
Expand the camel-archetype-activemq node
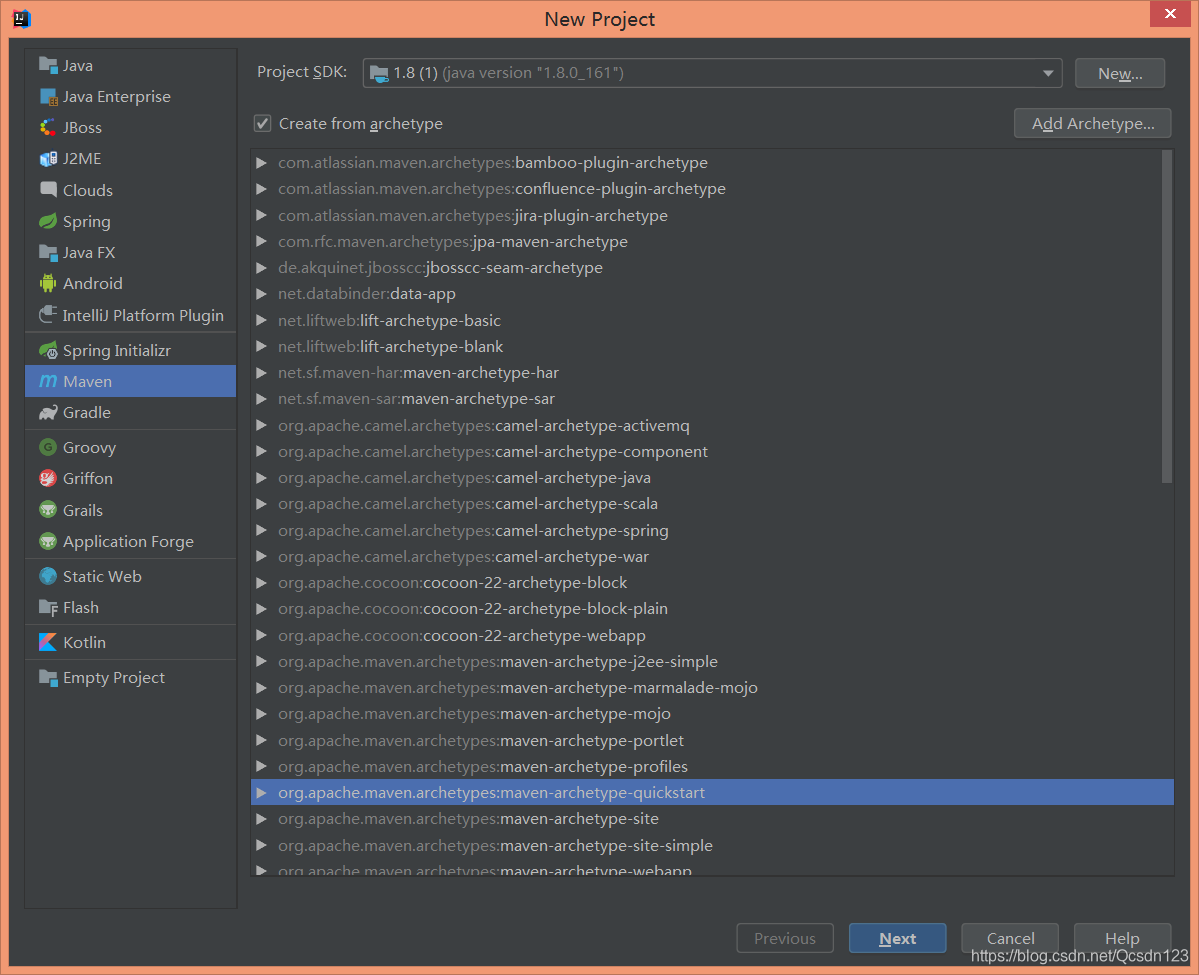[262, 425]
